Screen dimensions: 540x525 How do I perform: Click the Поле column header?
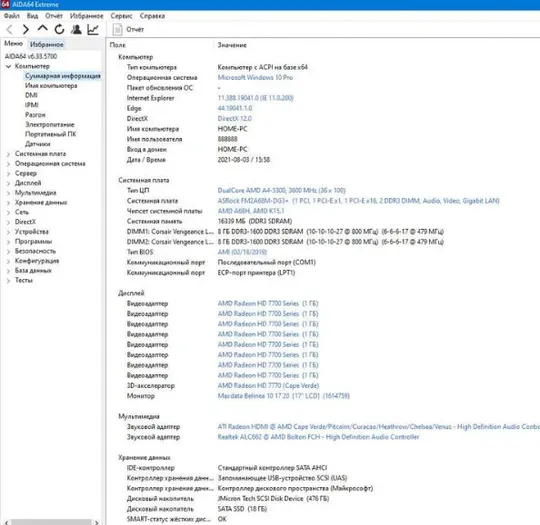tap(117, 45)
